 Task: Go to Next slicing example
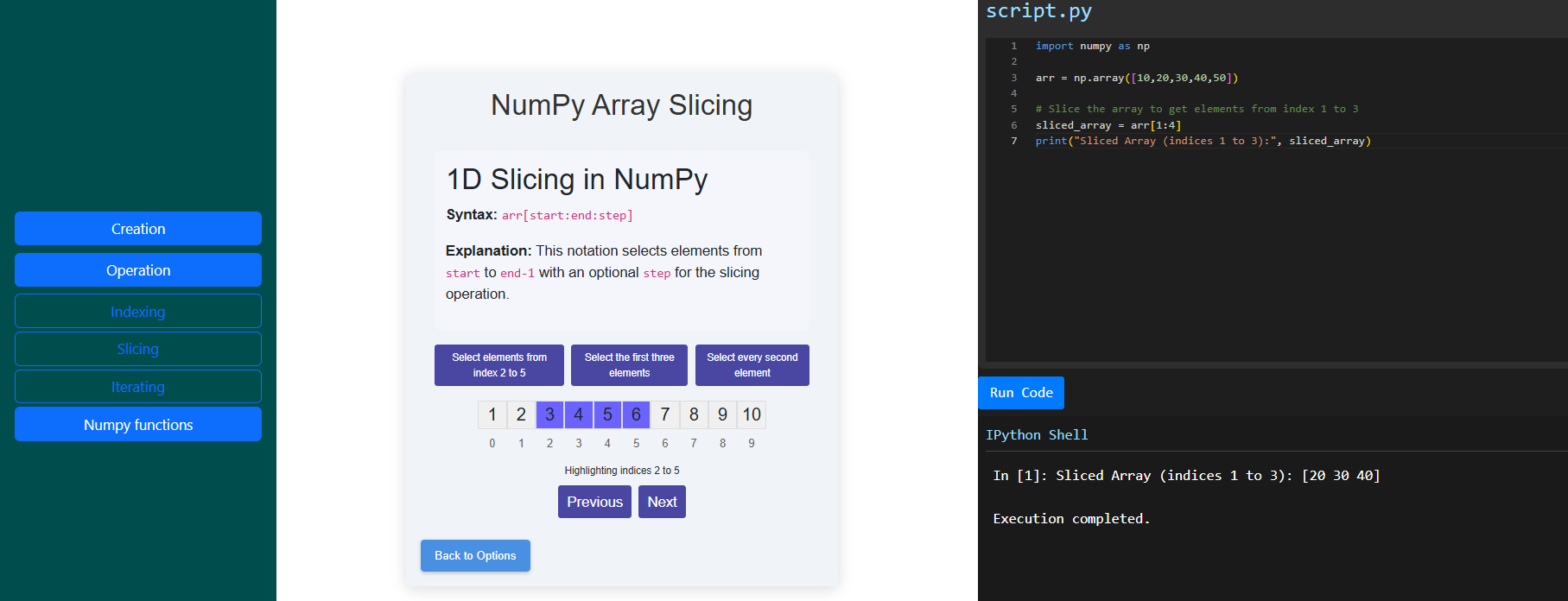coord(662,502)
